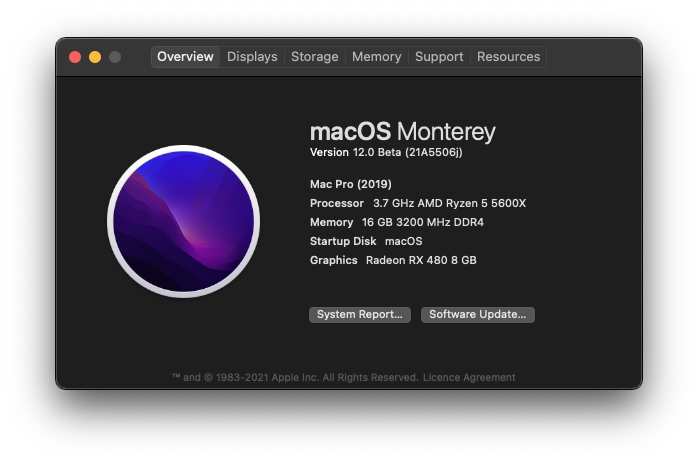Close the About This Mac window
The width and height of the screenshot is (698, 463).
75,57
